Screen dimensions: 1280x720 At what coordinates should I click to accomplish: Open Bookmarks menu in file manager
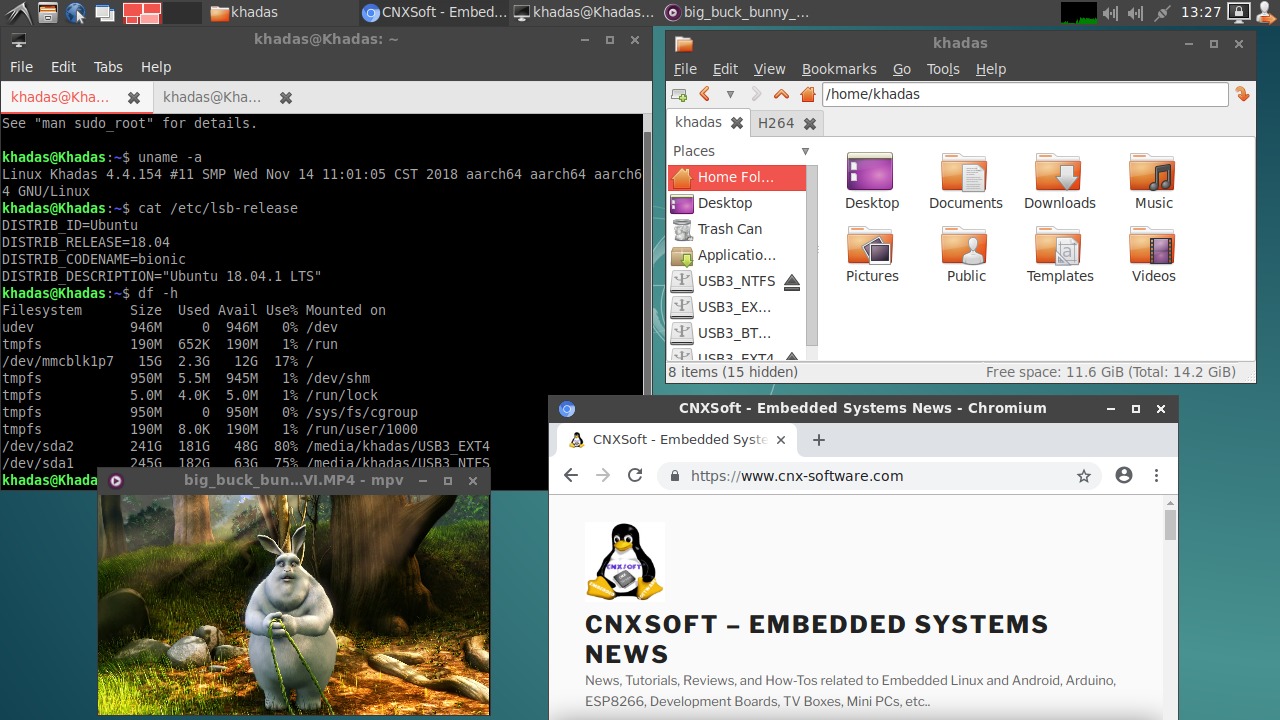point(839,69)
